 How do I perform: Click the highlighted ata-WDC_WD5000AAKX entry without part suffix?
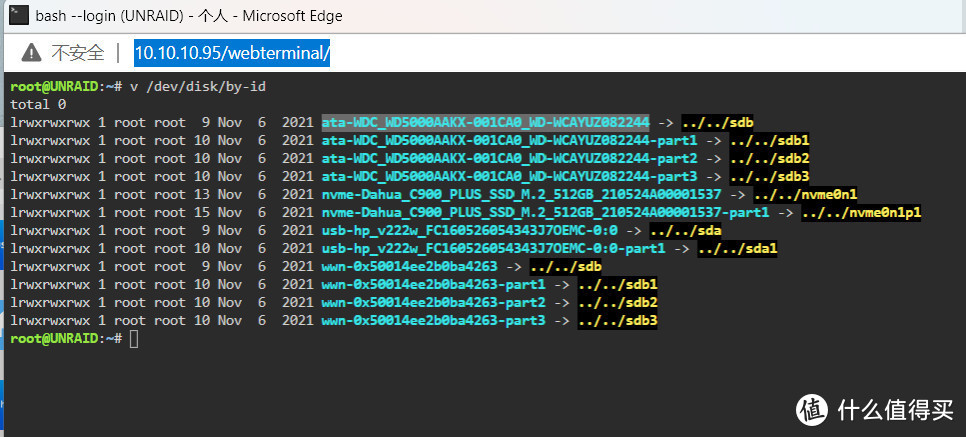click(x=485, y=122)
